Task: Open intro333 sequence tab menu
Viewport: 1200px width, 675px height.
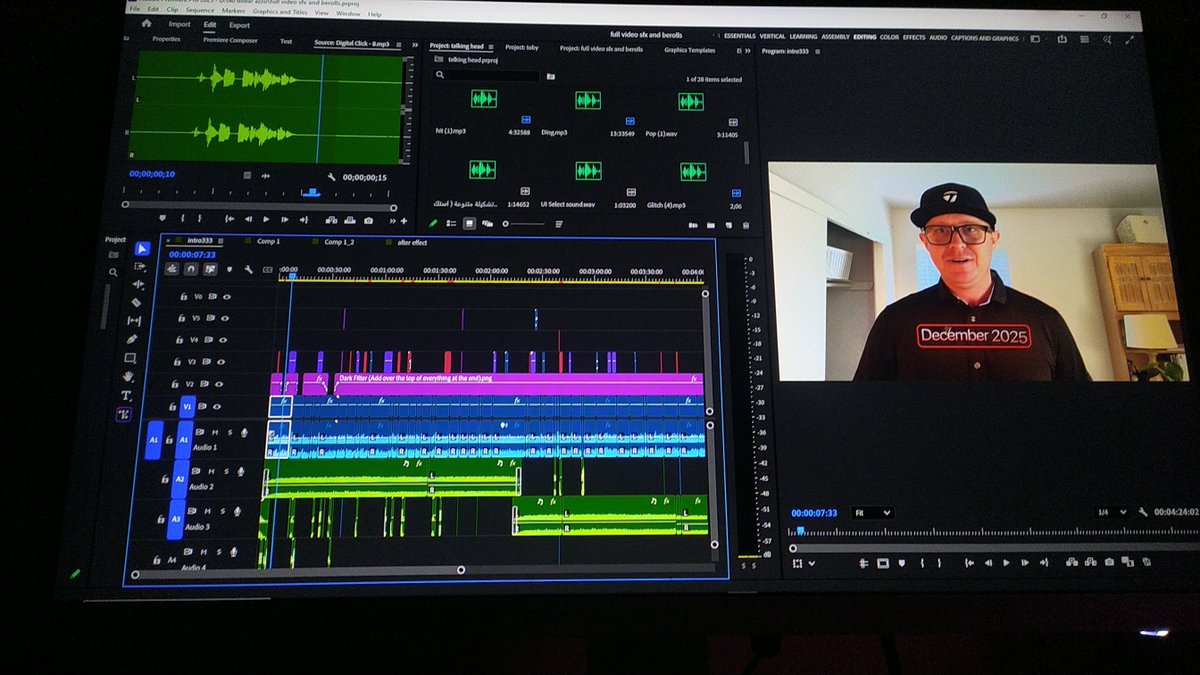Action: point(220,241)
